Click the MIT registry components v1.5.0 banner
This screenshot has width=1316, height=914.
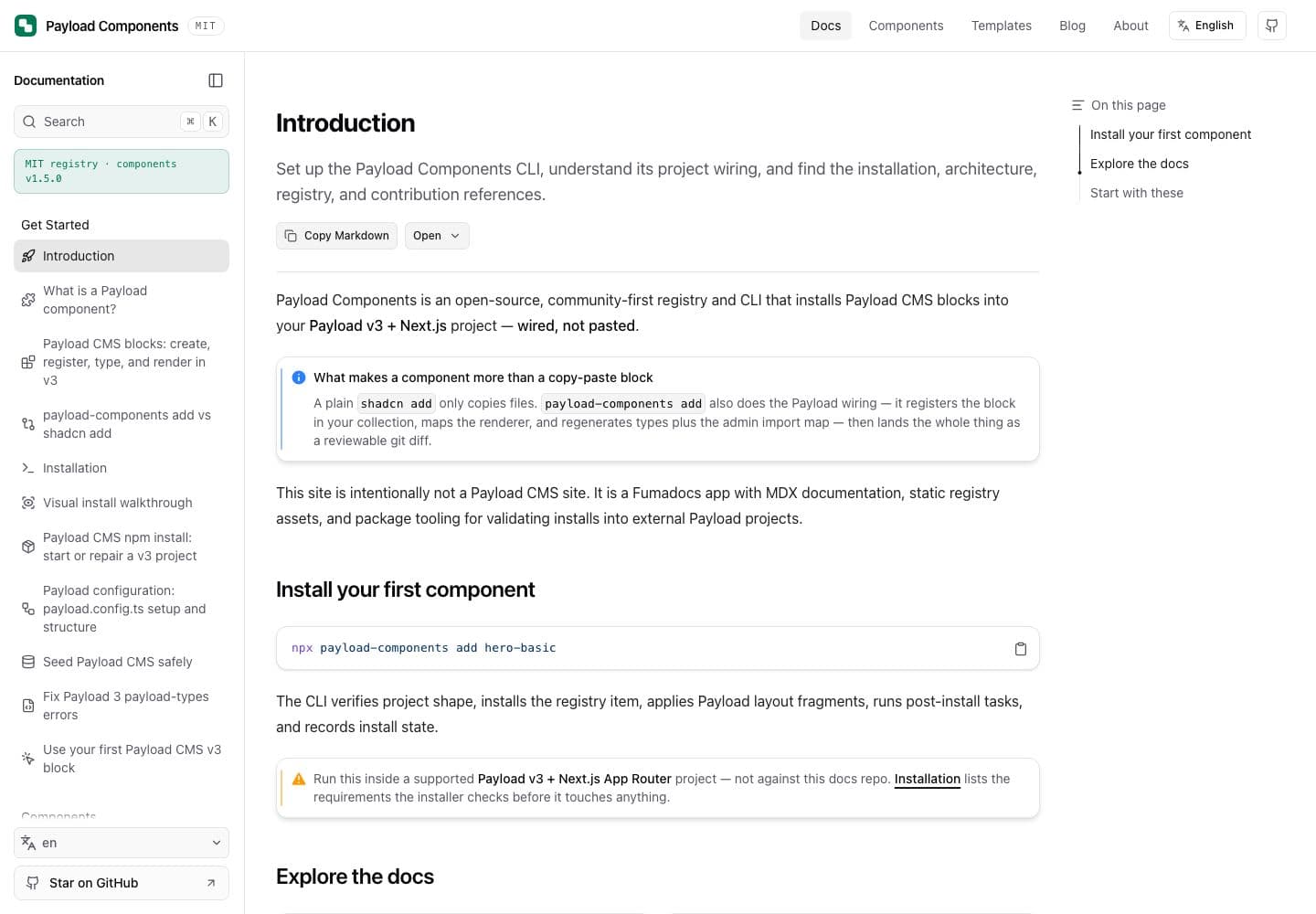click(122, 171)
